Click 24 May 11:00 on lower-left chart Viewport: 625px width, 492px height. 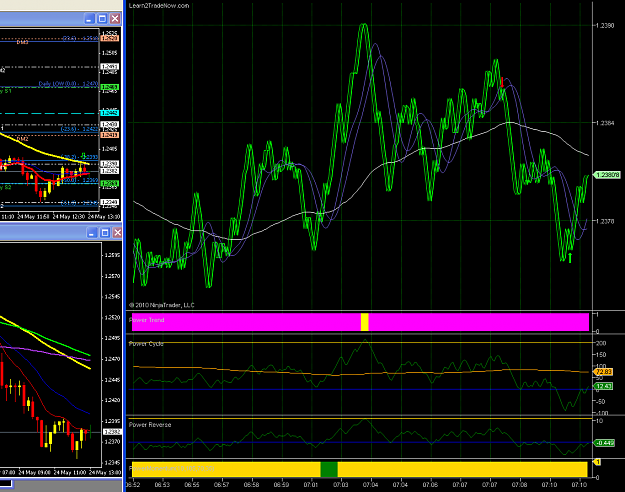click(69, 472)
